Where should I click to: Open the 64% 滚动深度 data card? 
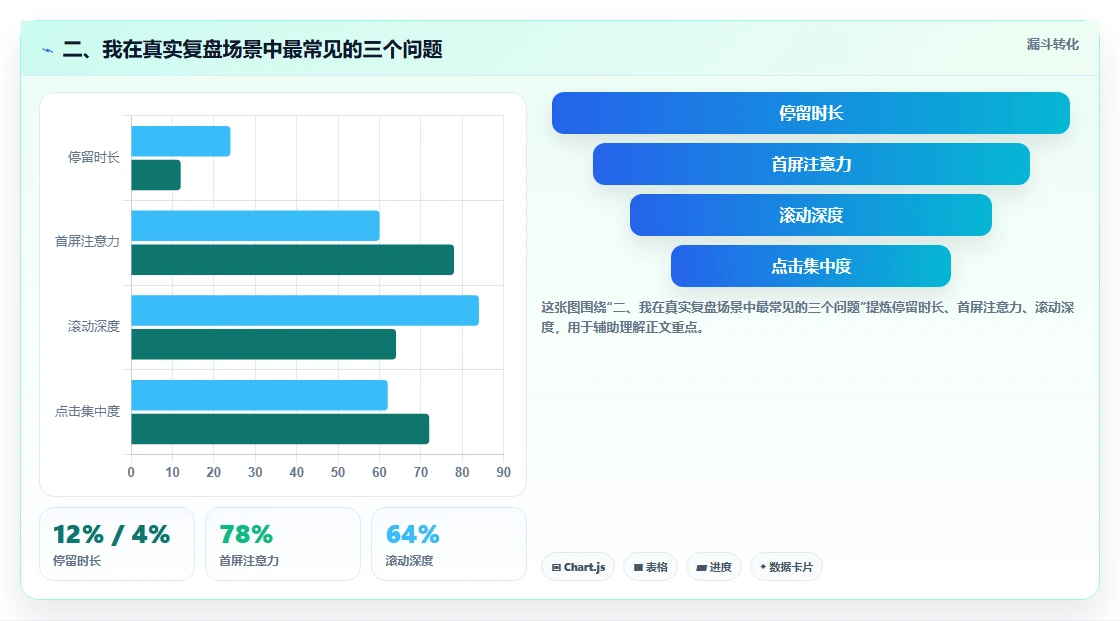click(449, 544)
